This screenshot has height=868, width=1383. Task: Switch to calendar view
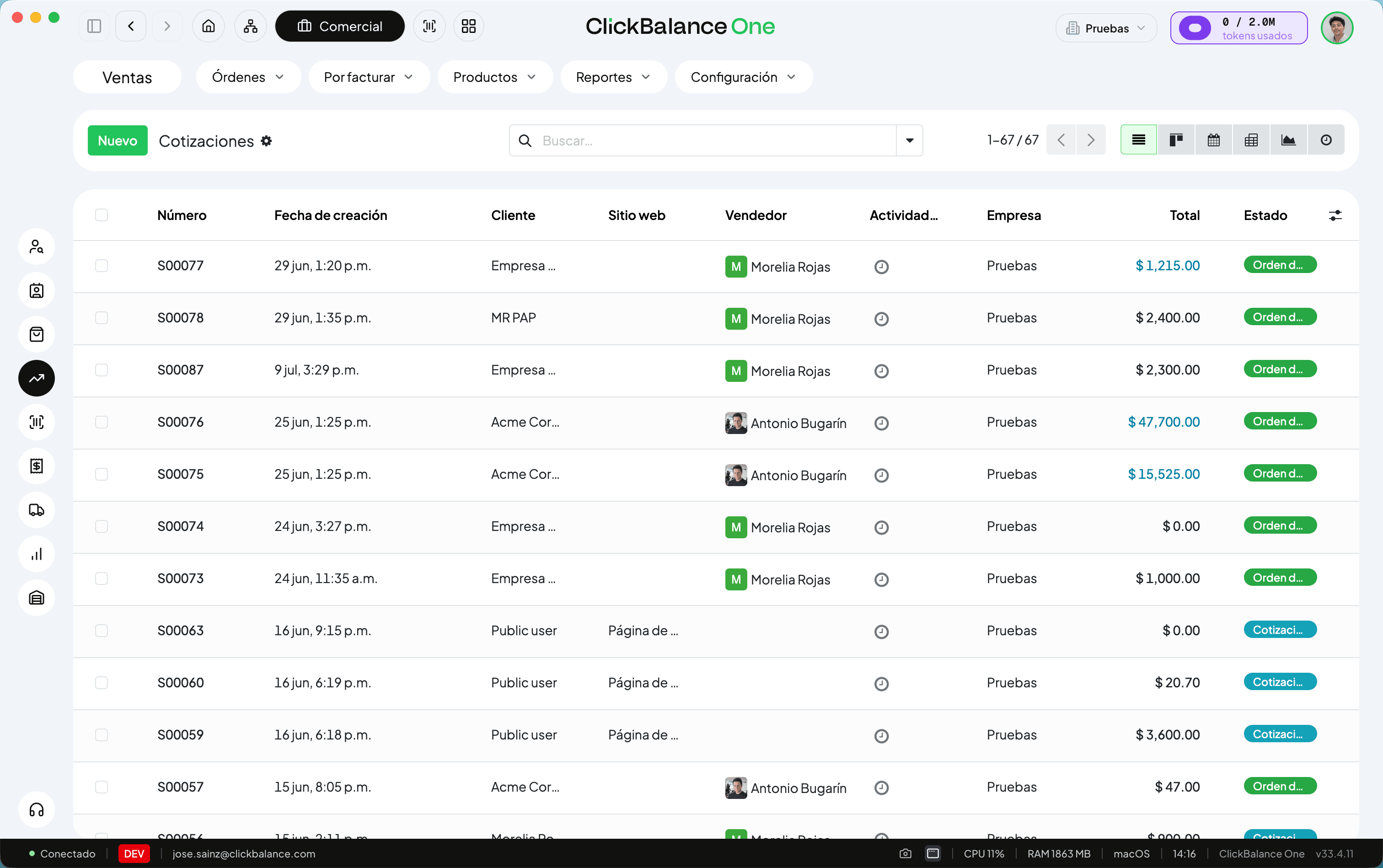(x=1214, y=140)
